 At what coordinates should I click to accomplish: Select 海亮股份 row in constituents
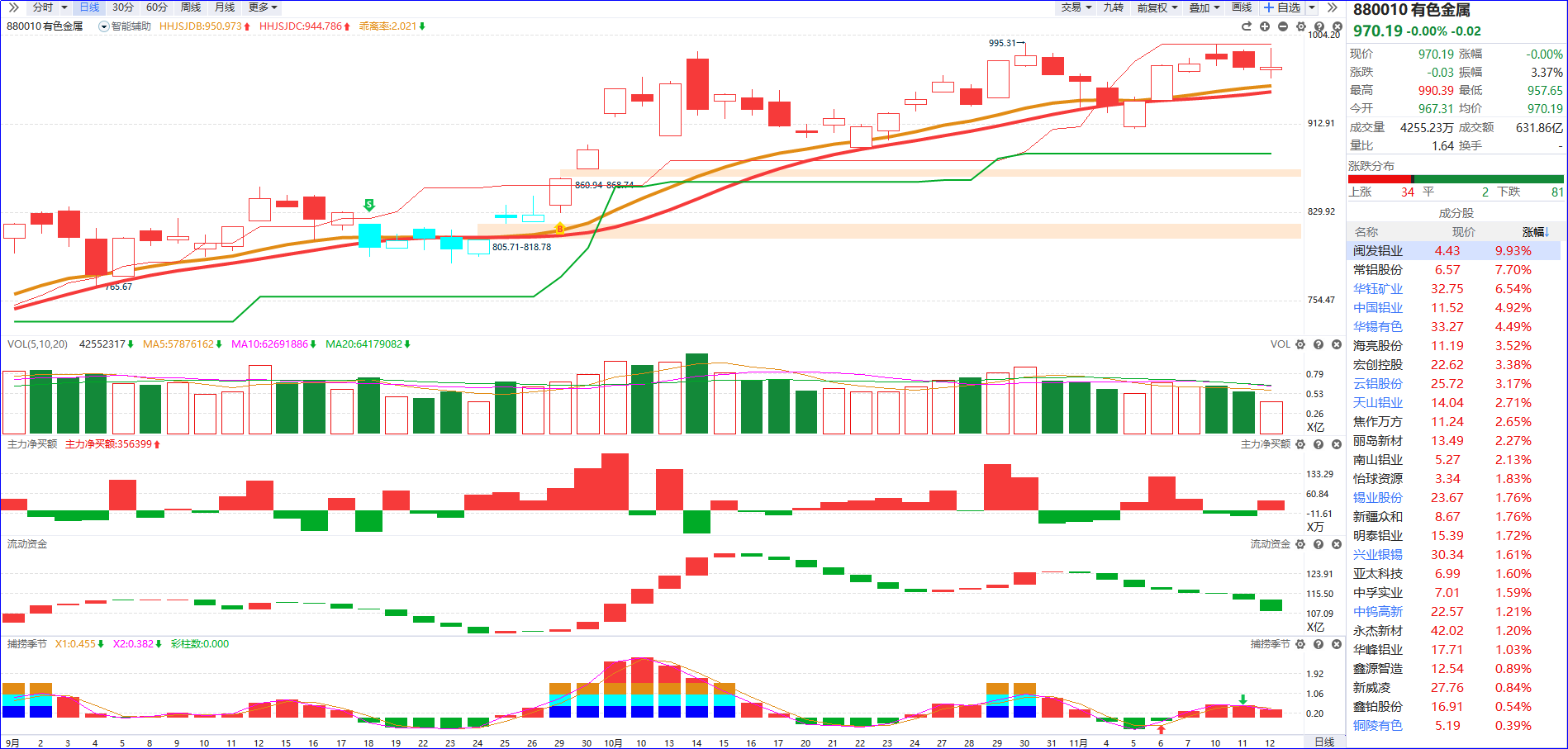1454,346
